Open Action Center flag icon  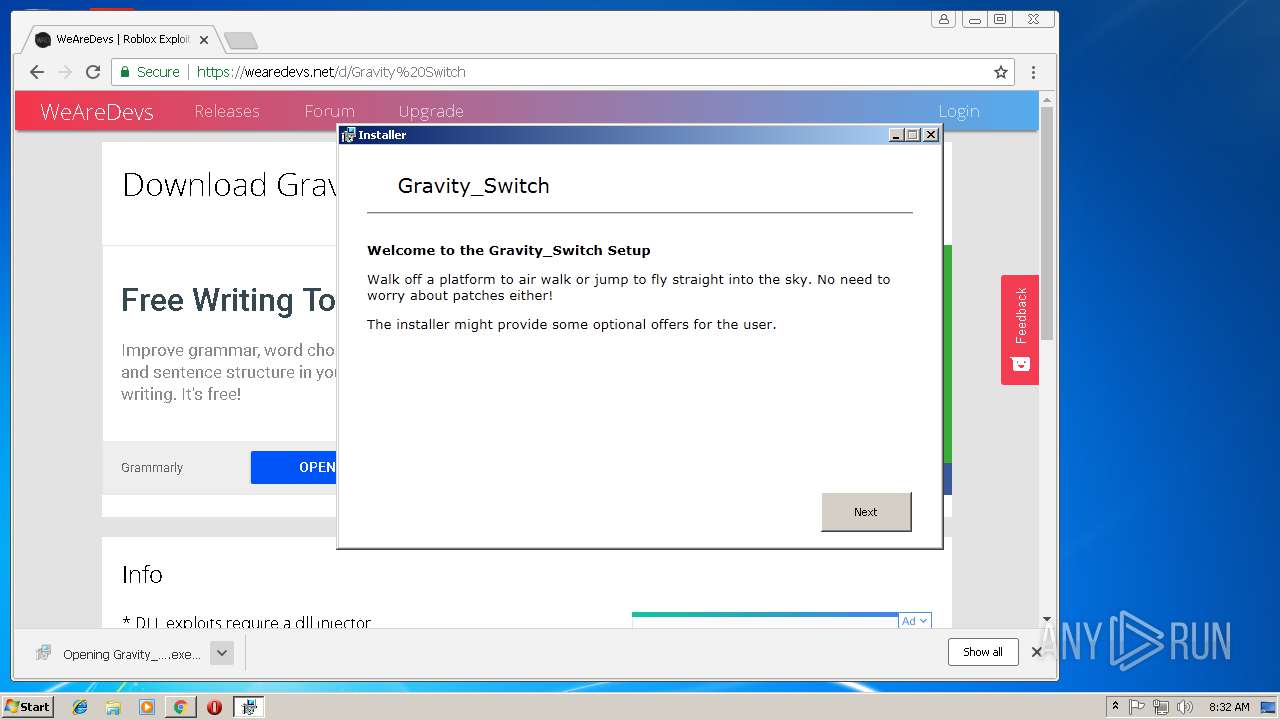pyautogui.click(x=1137, y=706)
